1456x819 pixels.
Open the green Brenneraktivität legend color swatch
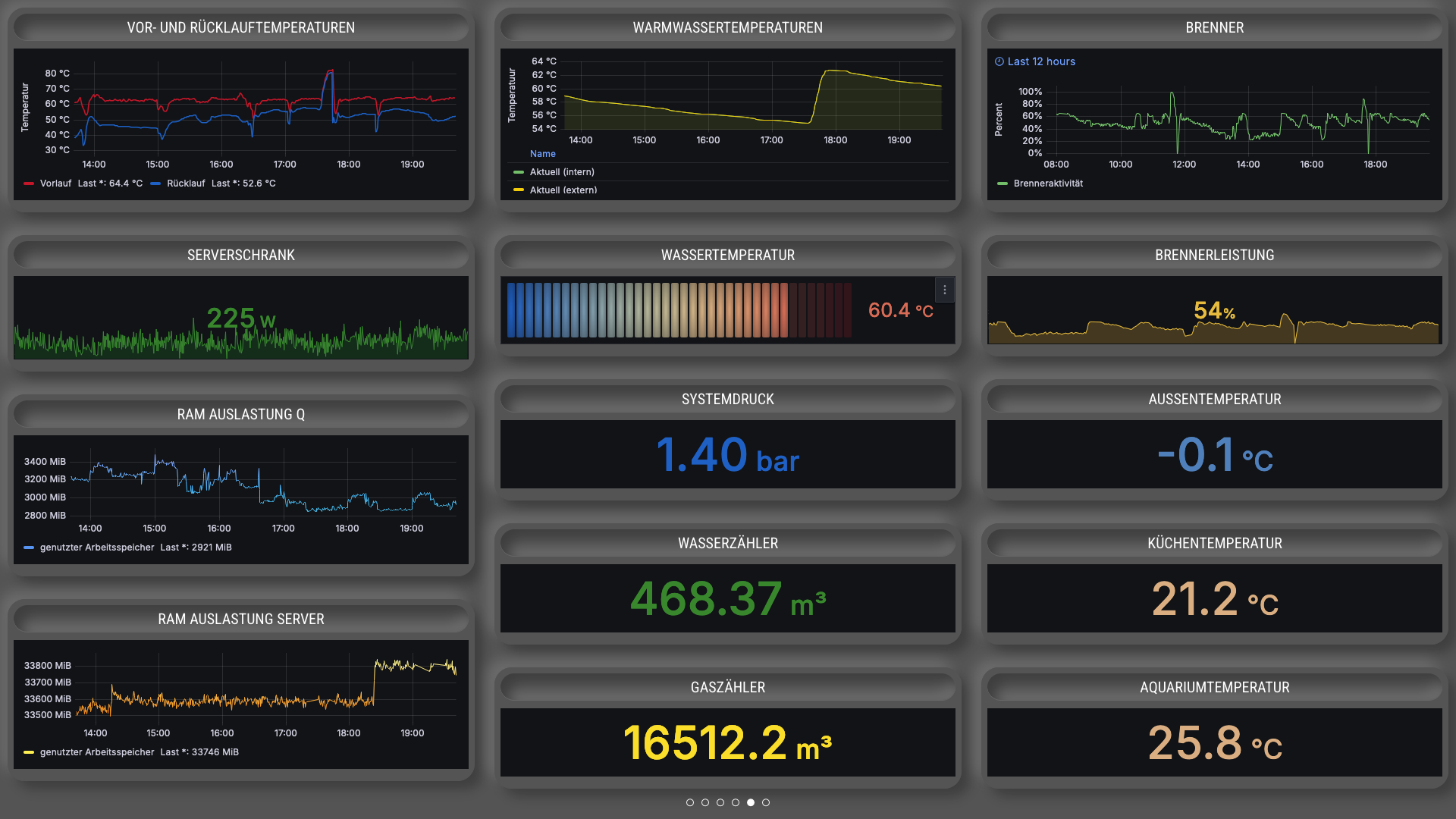click(x=1003, y=184)
